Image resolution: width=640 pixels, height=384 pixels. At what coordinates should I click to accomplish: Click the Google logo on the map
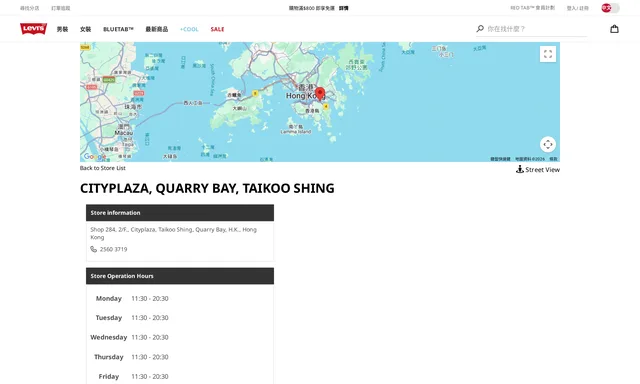point(95,156)
